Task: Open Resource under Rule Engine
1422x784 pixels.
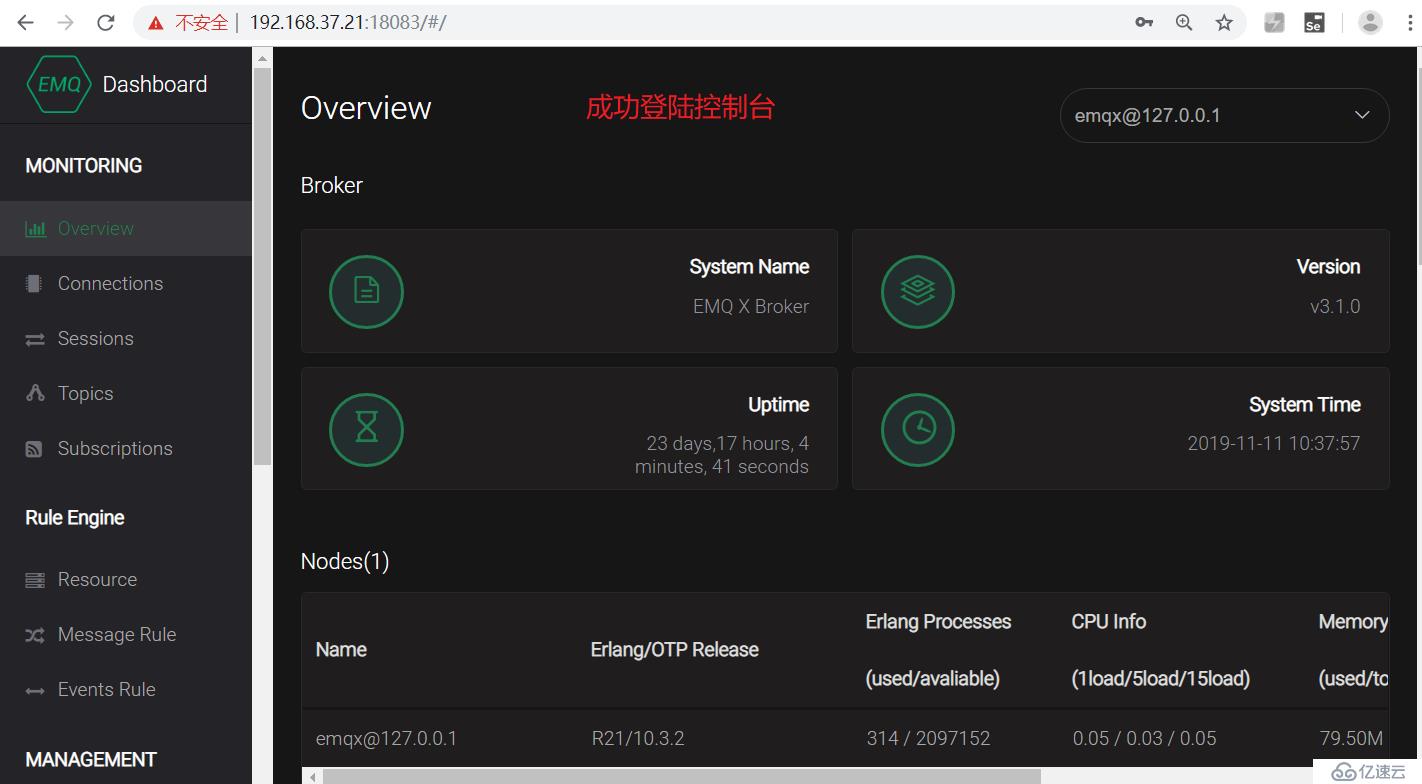Action: [126, 579]
